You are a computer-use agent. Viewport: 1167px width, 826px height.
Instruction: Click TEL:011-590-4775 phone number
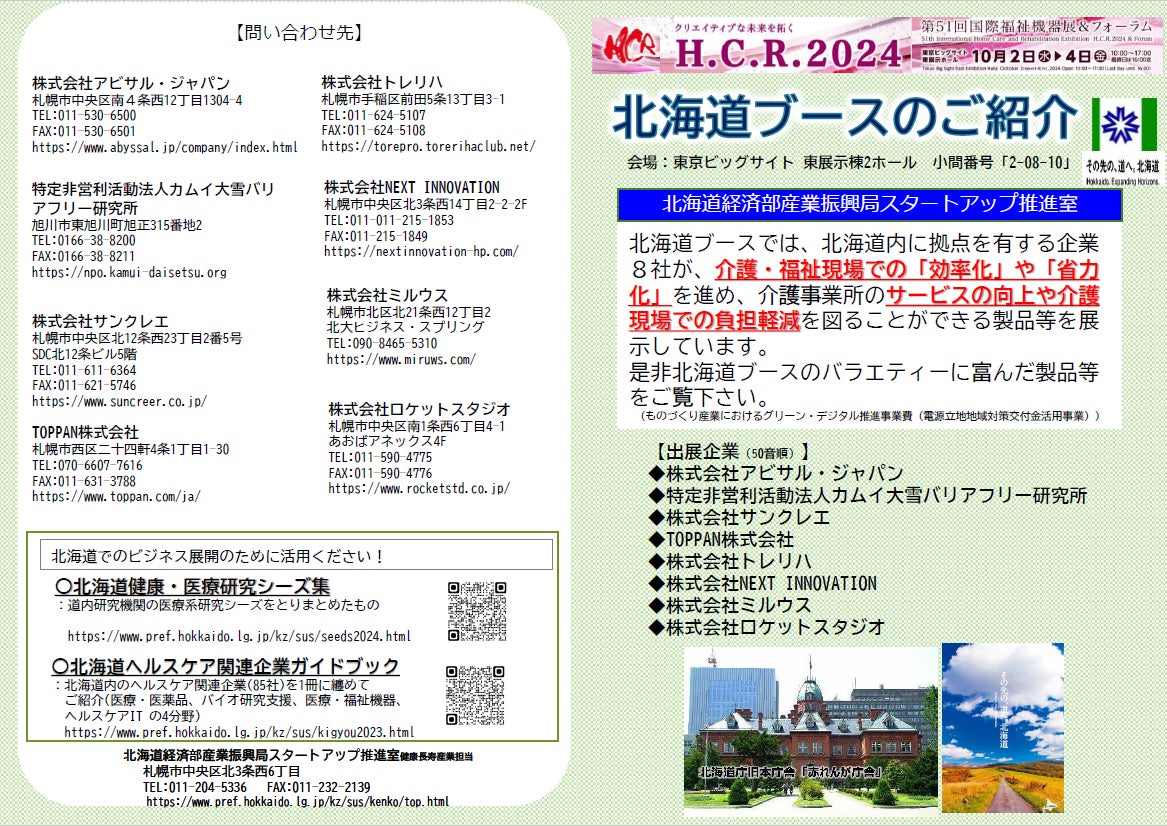pyautogui.click(x=380, y=458)
